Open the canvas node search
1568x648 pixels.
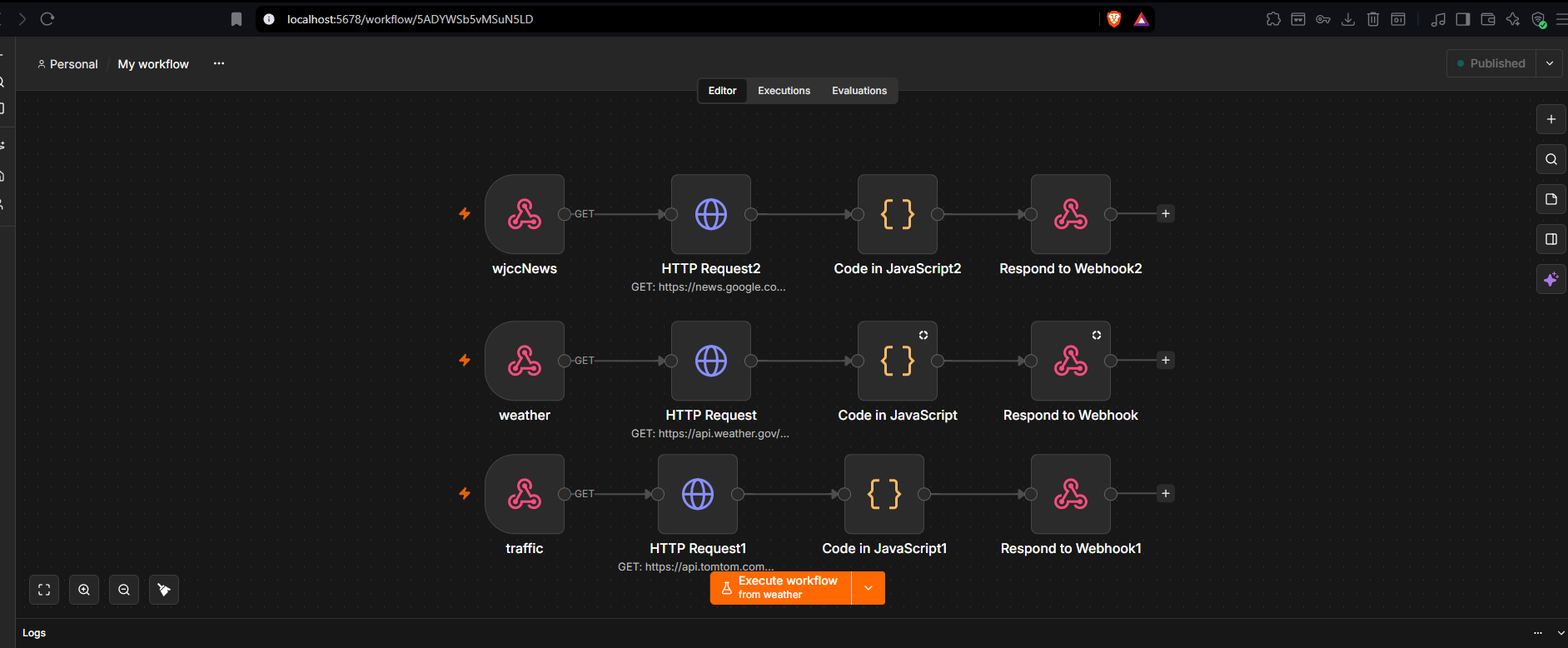[x=1551, y=159]
